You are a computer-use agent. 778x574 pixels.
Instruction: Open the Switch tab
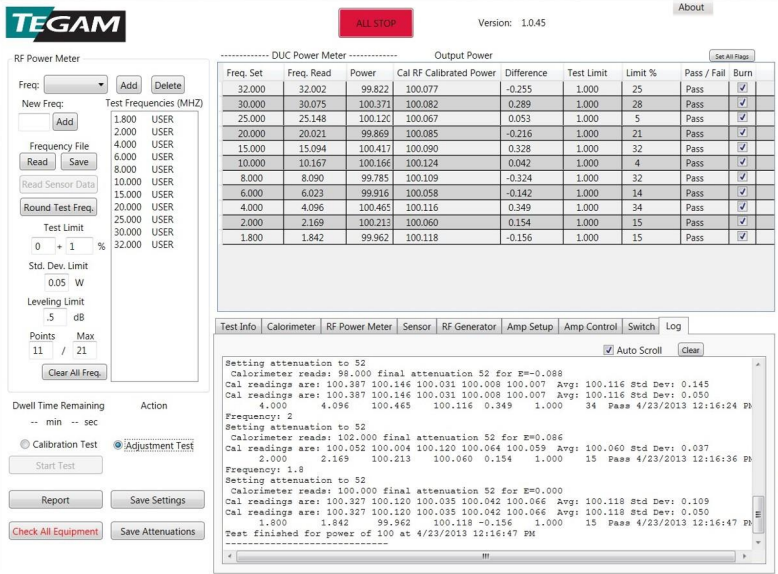point(641,326)
